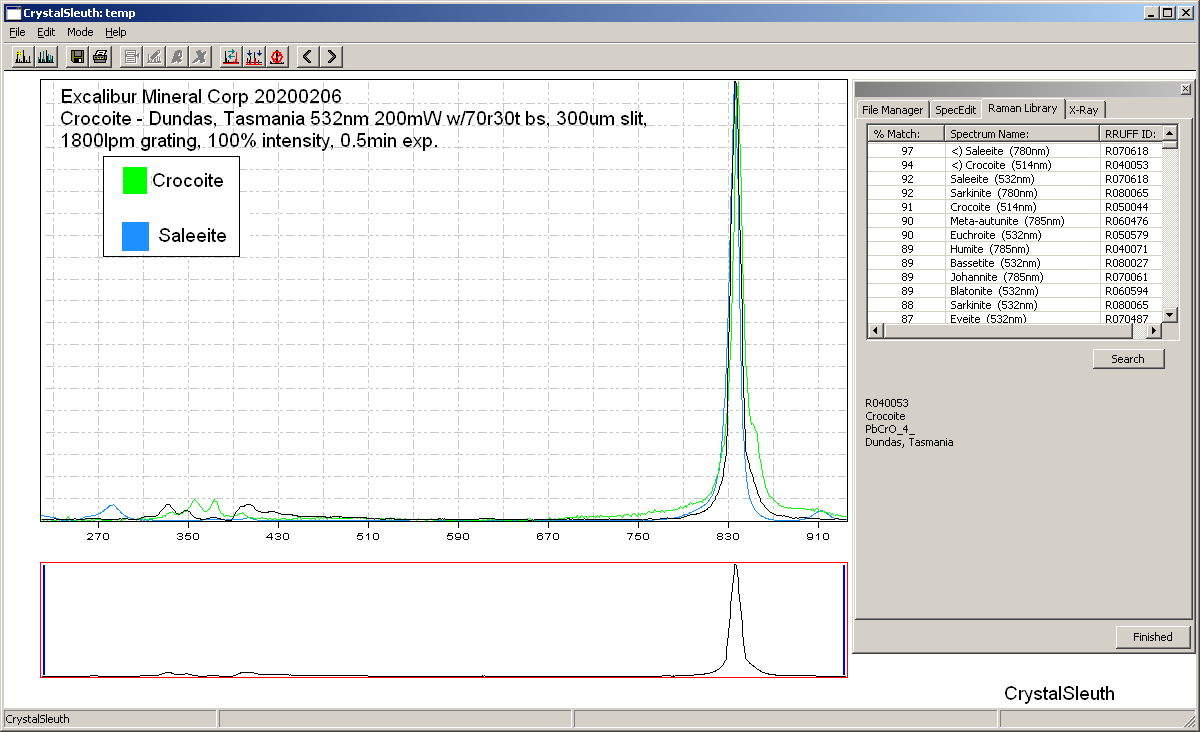This screenshot has height=732, width=1200.
Task: Click the greyed-out document list toolbar icon
Action: [131, 56]
